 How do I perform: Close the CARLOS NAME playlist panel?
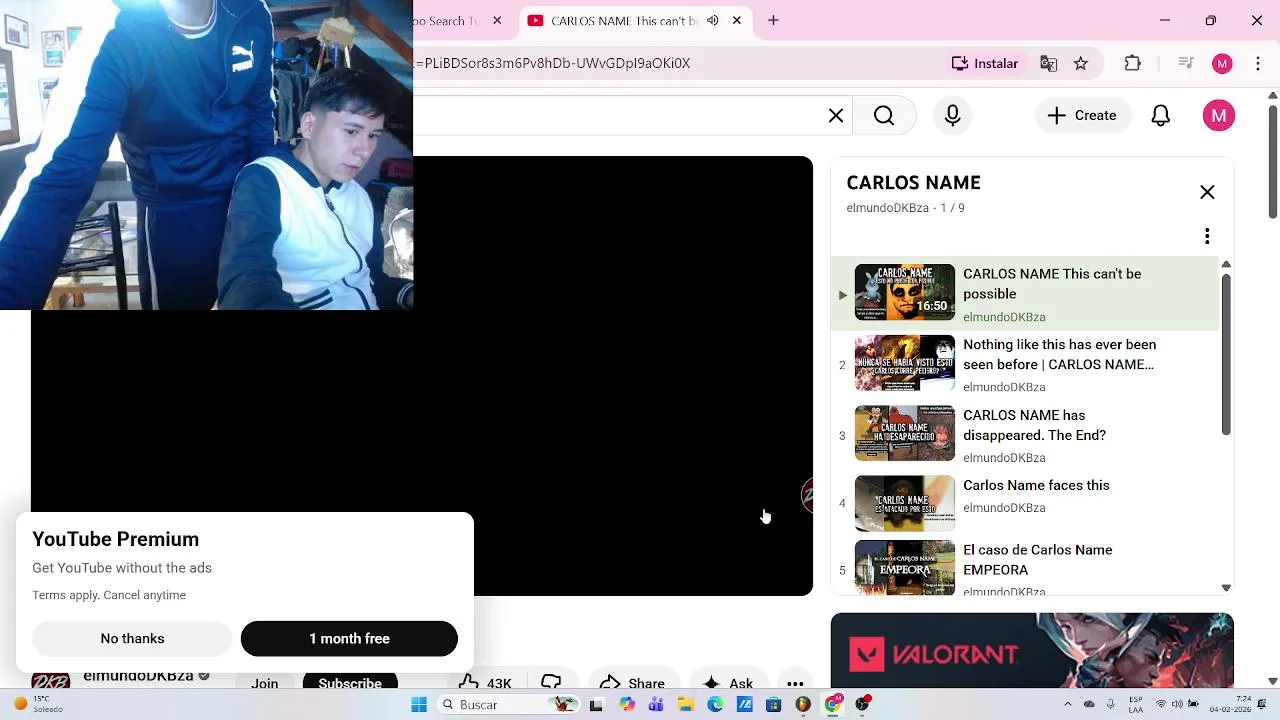[1207, 192]
